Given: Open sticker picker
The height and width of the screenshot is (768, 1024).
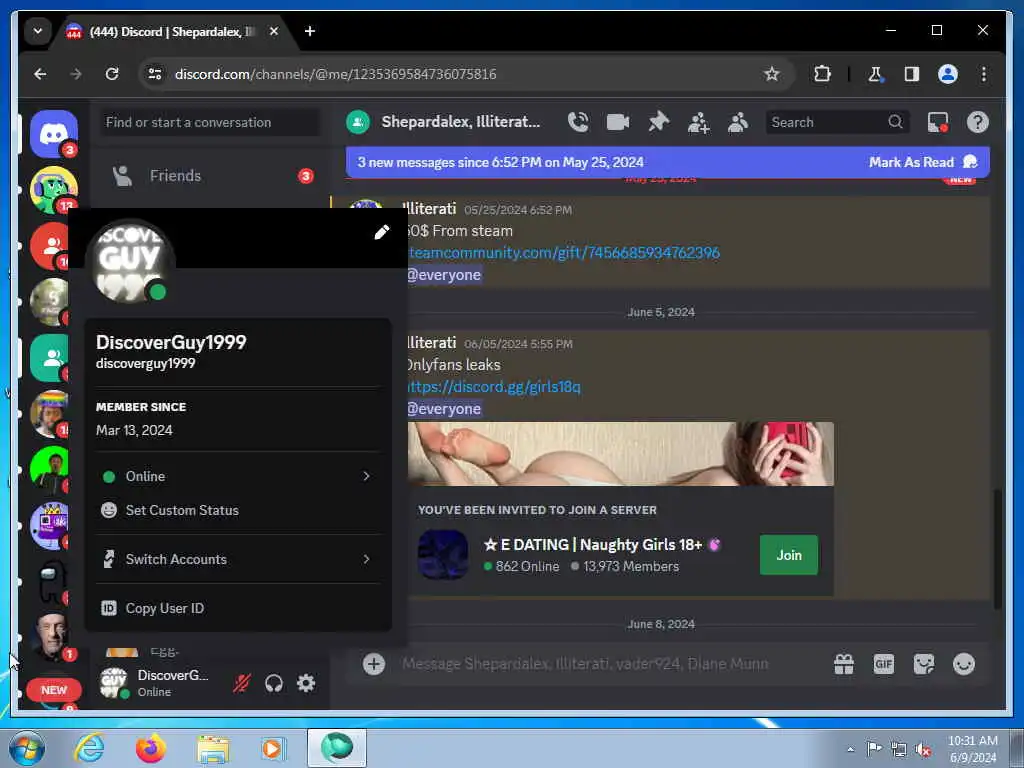Looking at the screenshot, I should coord(924,664).
